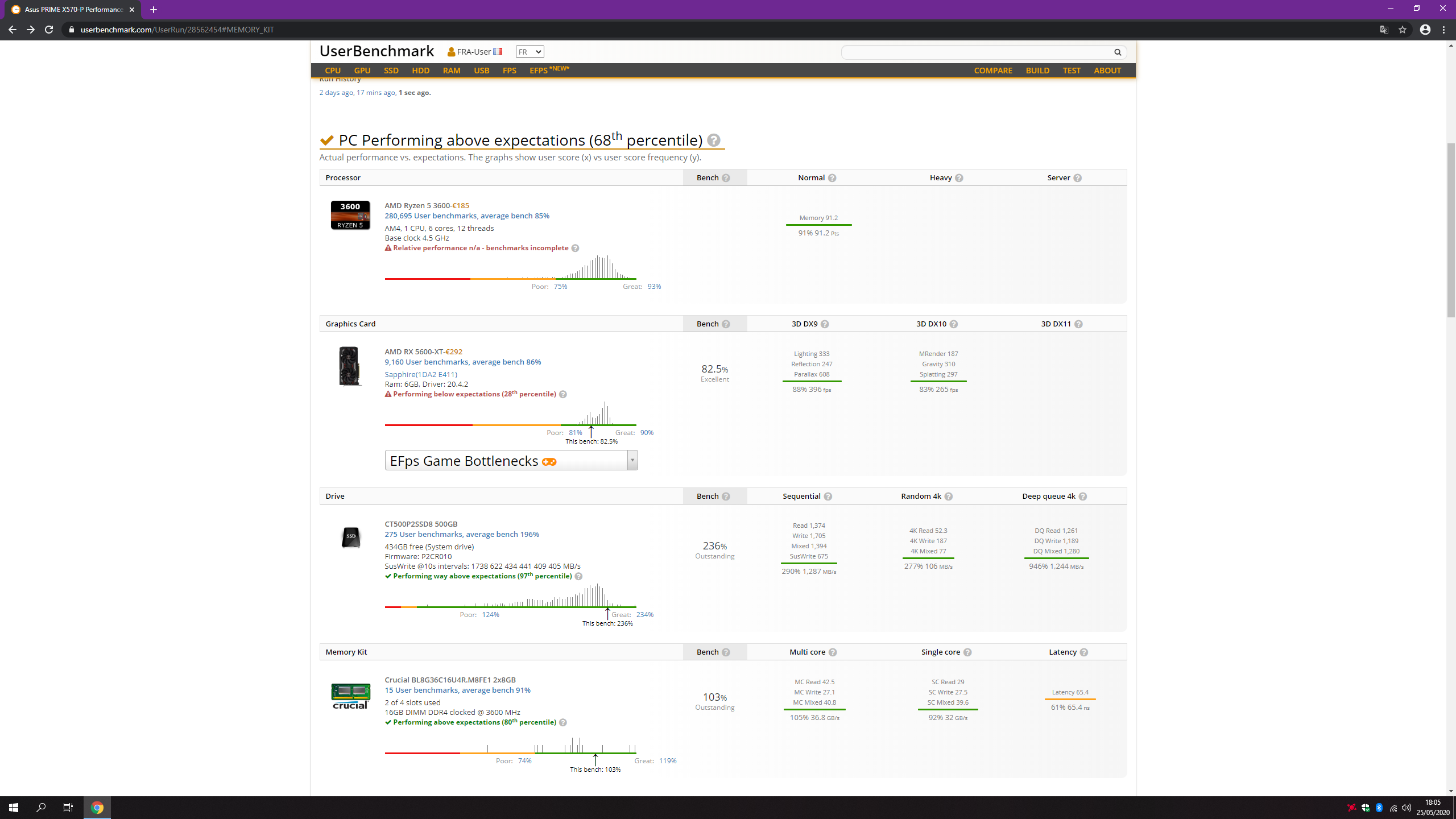
Task: Open the '2 days ago' run history link
Action: pos(336,93)
